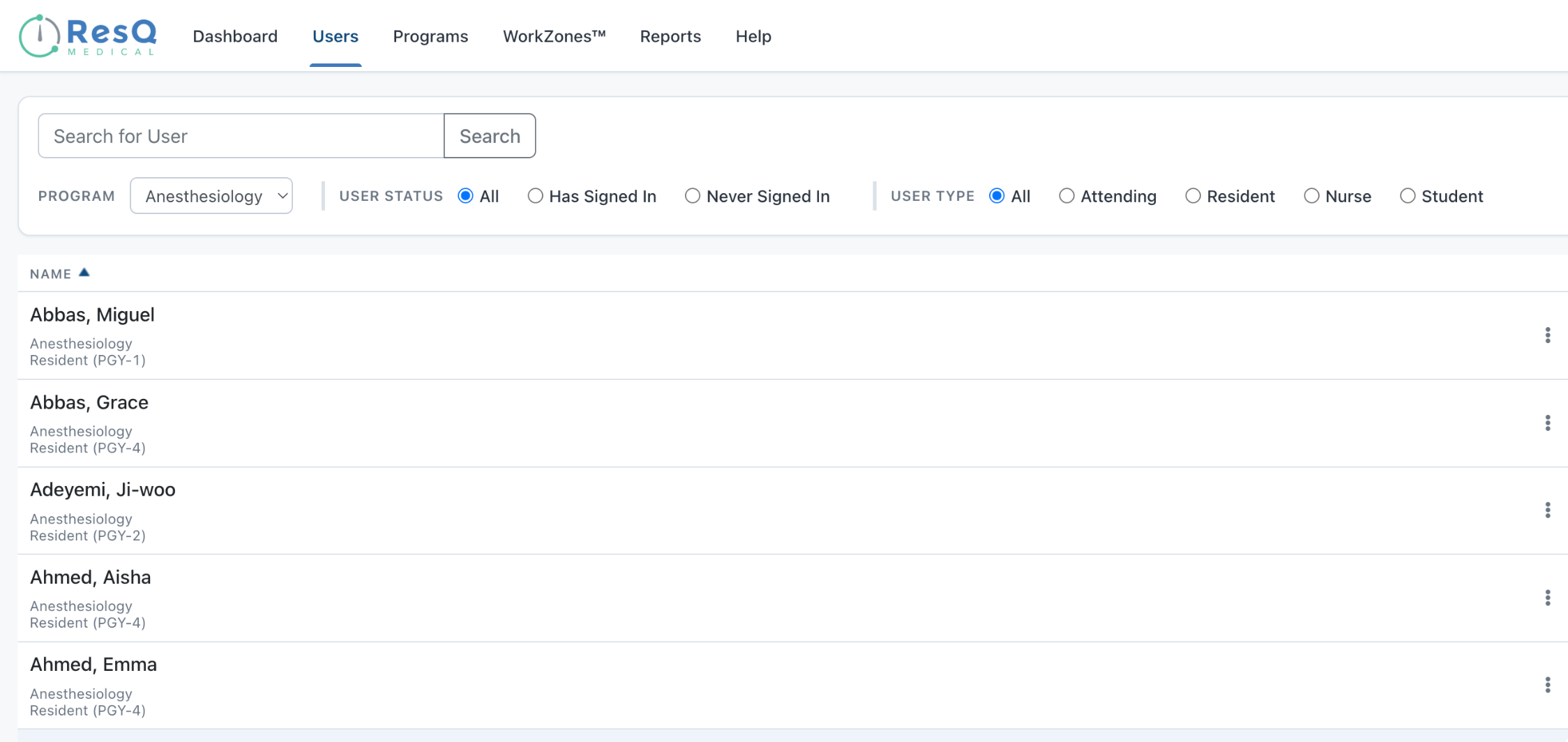Select Has Signed In status filter
This screenshot has width=1568, height=742.
(535, 196)
